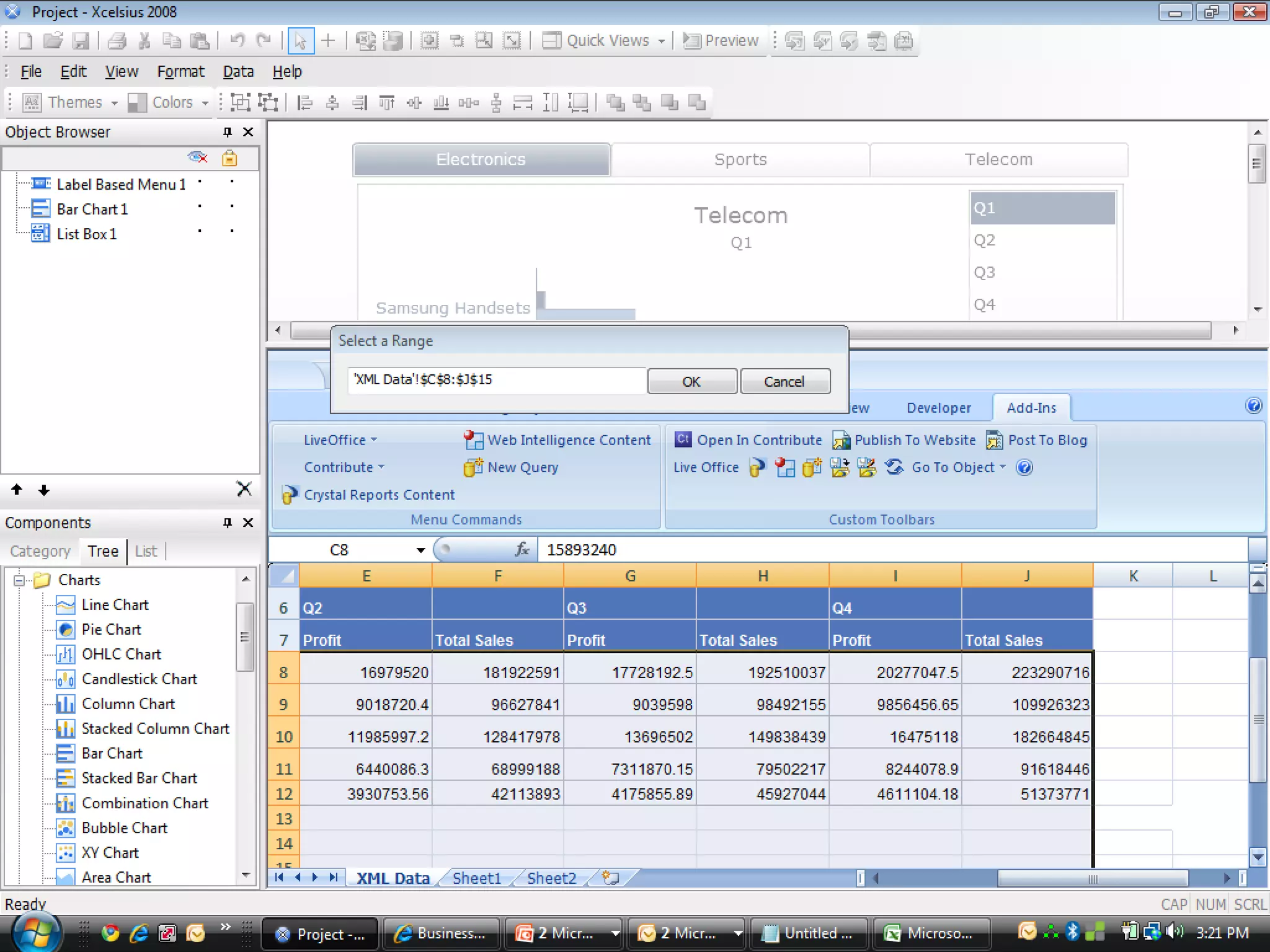This screenshot has height=952, width=1270.
Task: Click the fx insert function icon
Action: [x=522, y=549]
